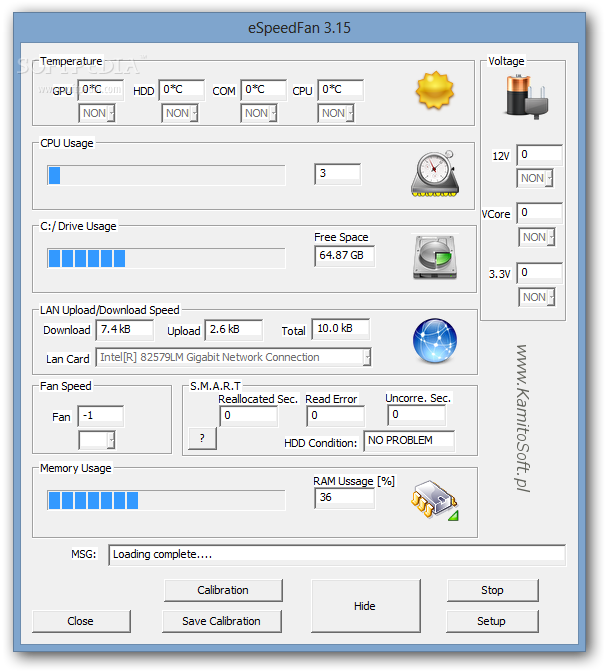The height and width of the screenshot is (672, 606).
Task: Click the CPU usage progress bar
Action: coord(166,175)
